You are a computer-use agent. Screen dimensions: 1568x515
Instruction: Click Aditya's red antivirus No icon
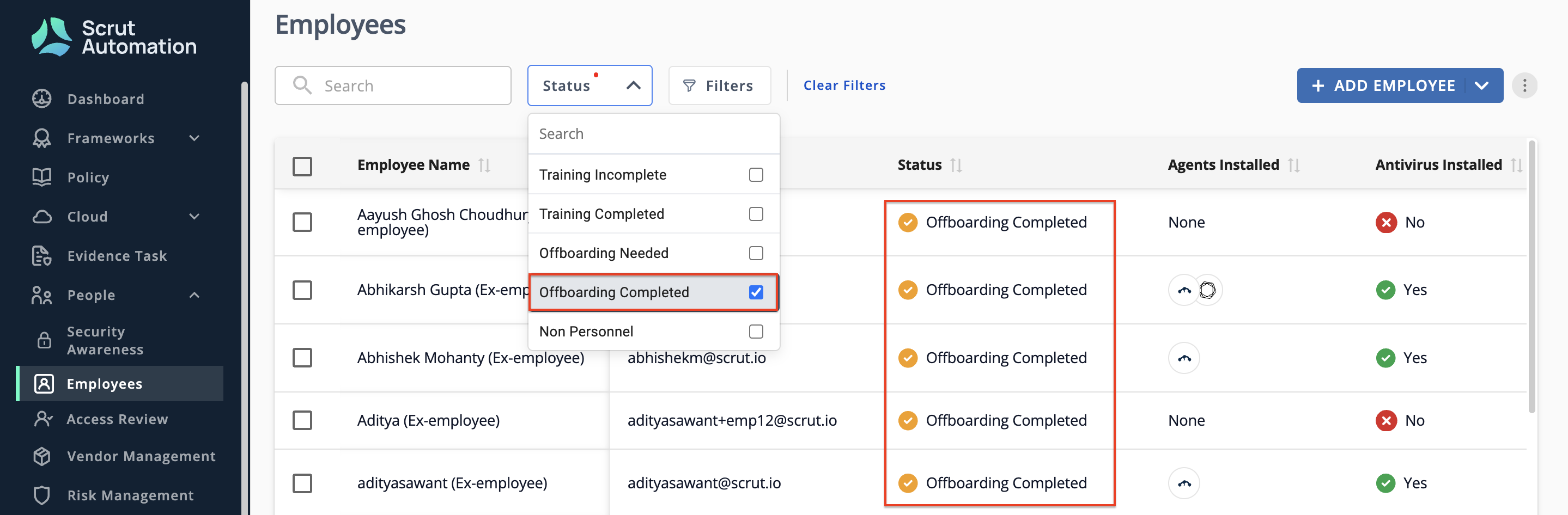tap(1386, 420)
